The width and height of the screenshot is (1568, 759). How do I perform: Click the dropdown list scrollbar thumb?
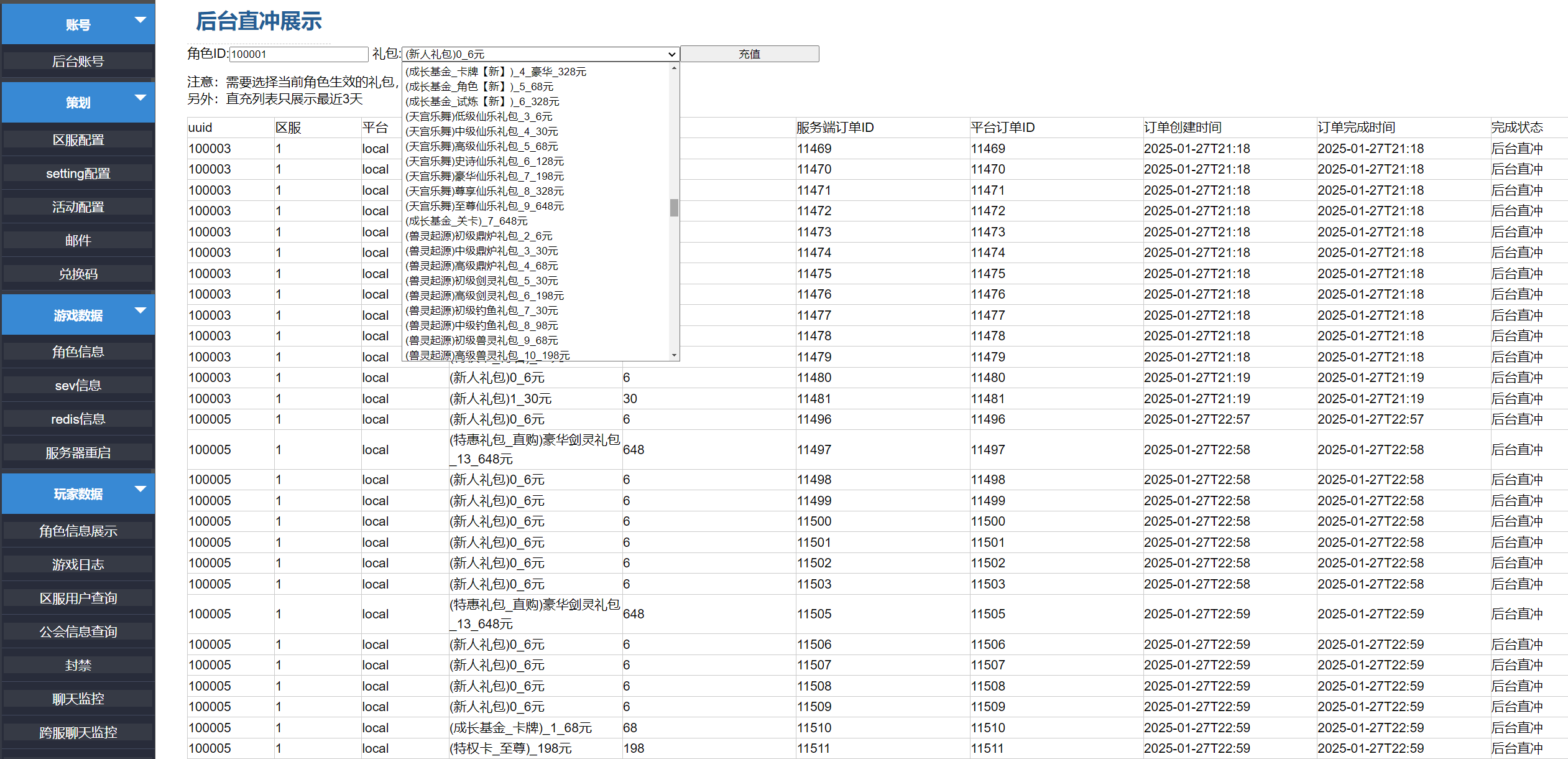(674, 208)
